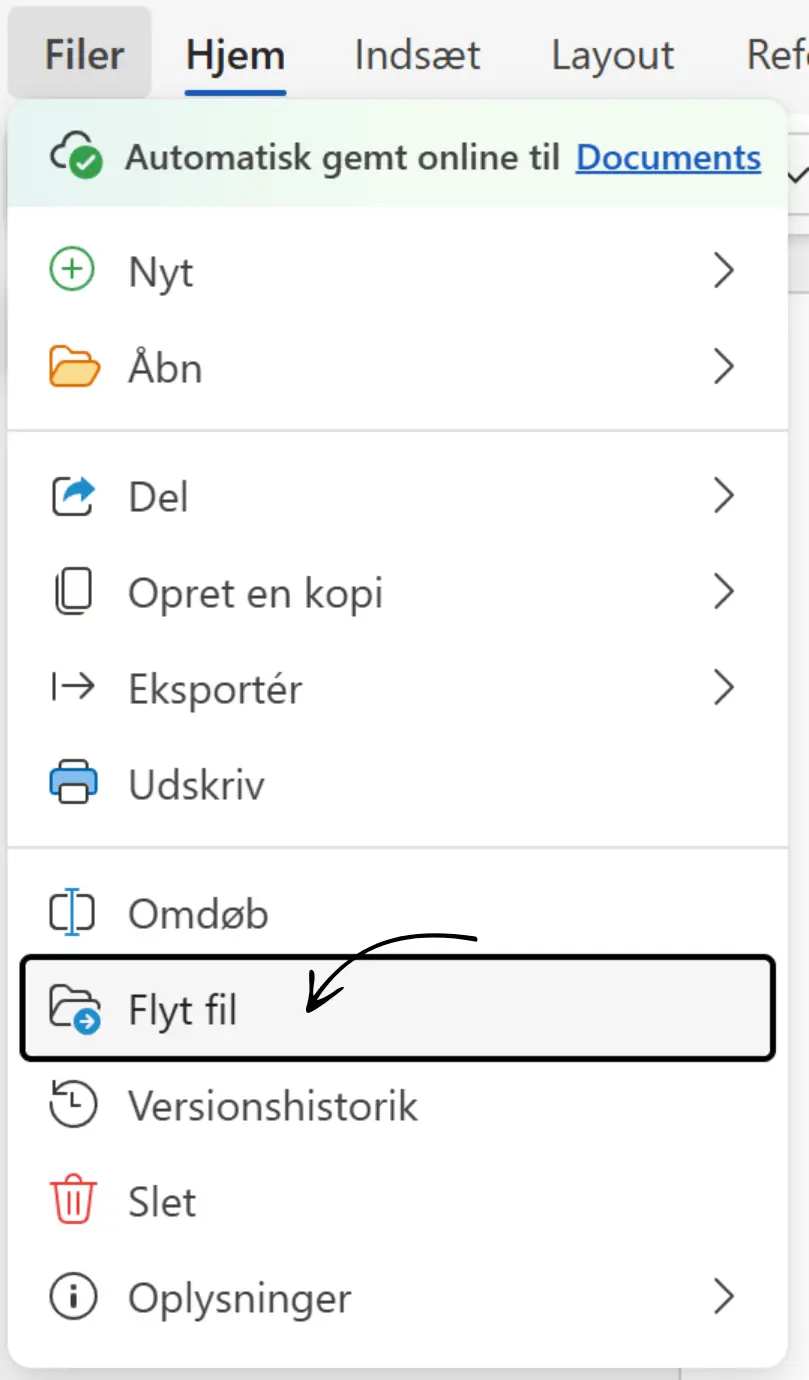Viewport: 809px width, 1380px height.
Task: Click the Omdøb rename icon
Action: point(71,912)
